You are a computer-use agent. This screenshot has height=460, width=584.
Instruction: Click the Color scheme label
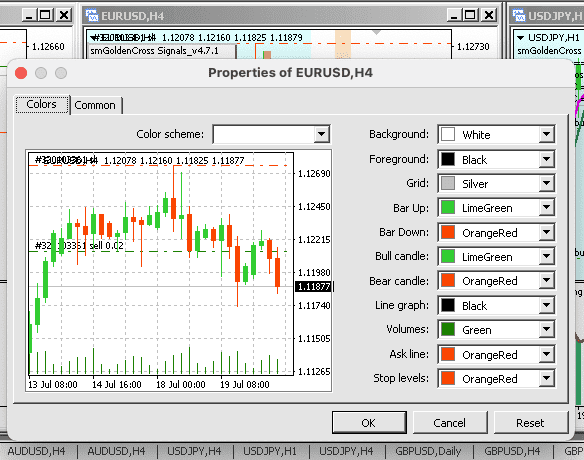pyautogui.click(x=170, y=134)
